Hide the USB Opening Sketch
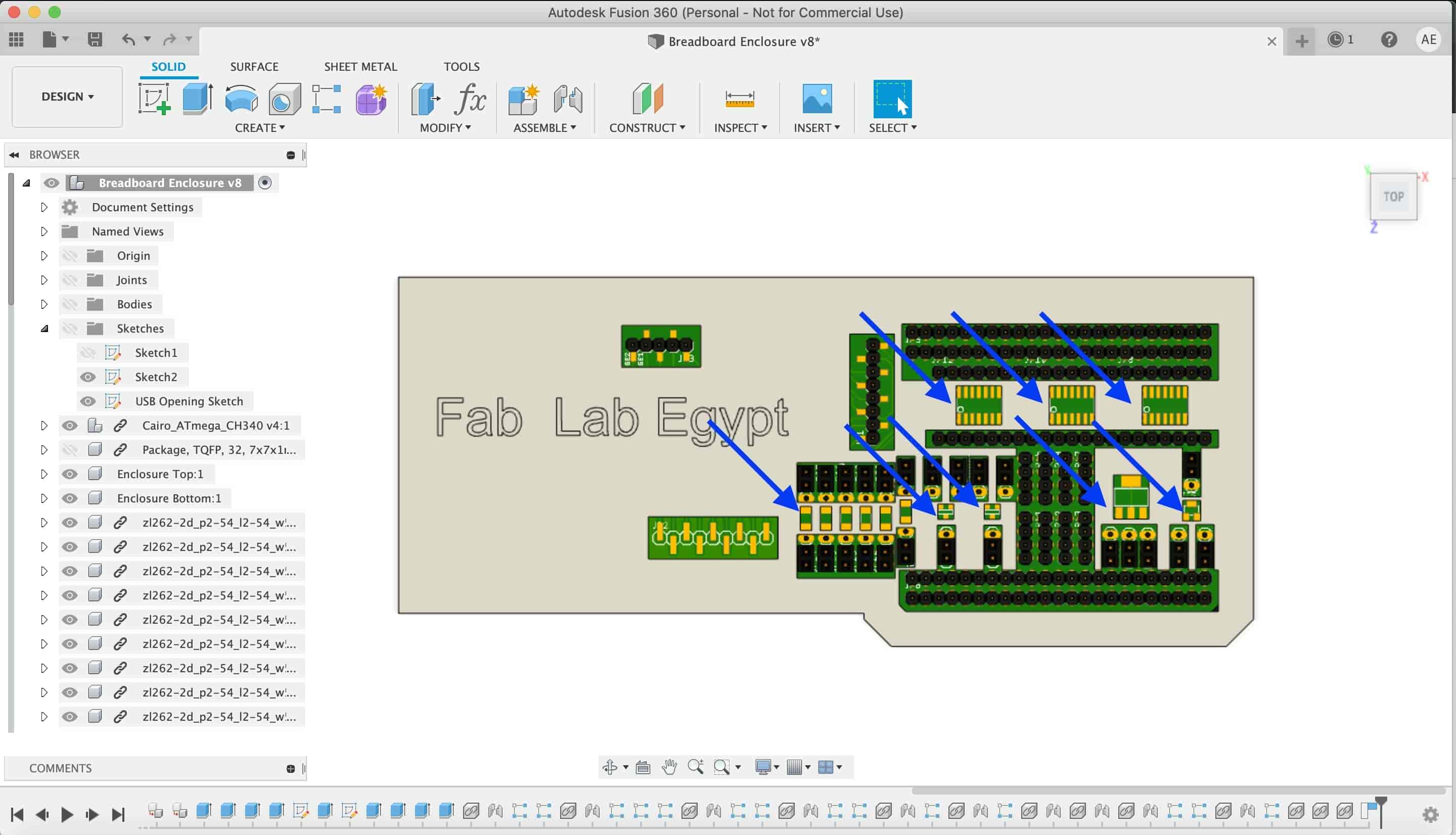The width and height of the screenshot is (1456, 835). click(88, 401)
